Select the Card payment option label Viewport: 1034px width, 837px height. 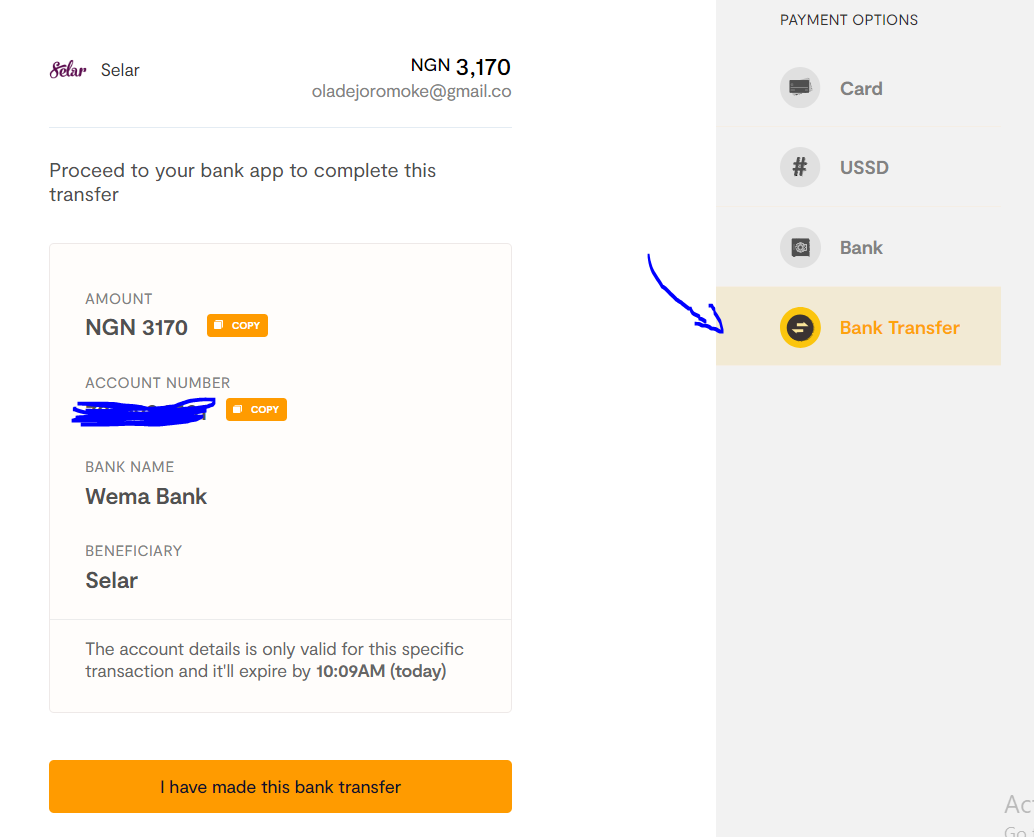[861, 88]
